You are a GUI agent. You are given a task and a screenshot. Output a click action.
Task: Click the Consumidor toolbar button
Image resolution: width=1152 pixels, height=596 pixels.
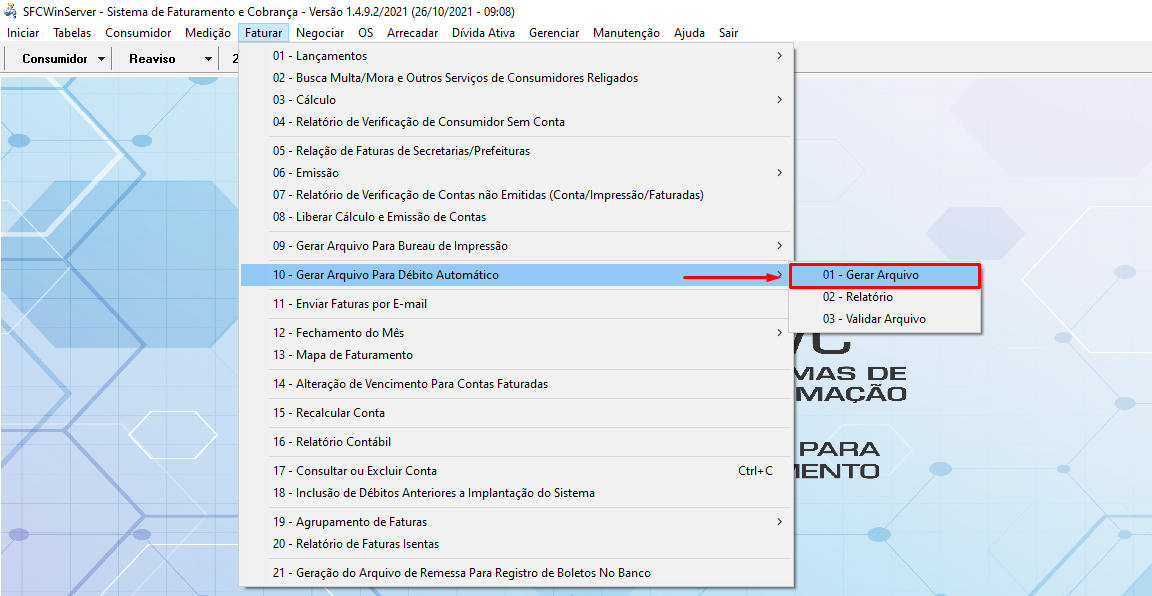(55, 59)
